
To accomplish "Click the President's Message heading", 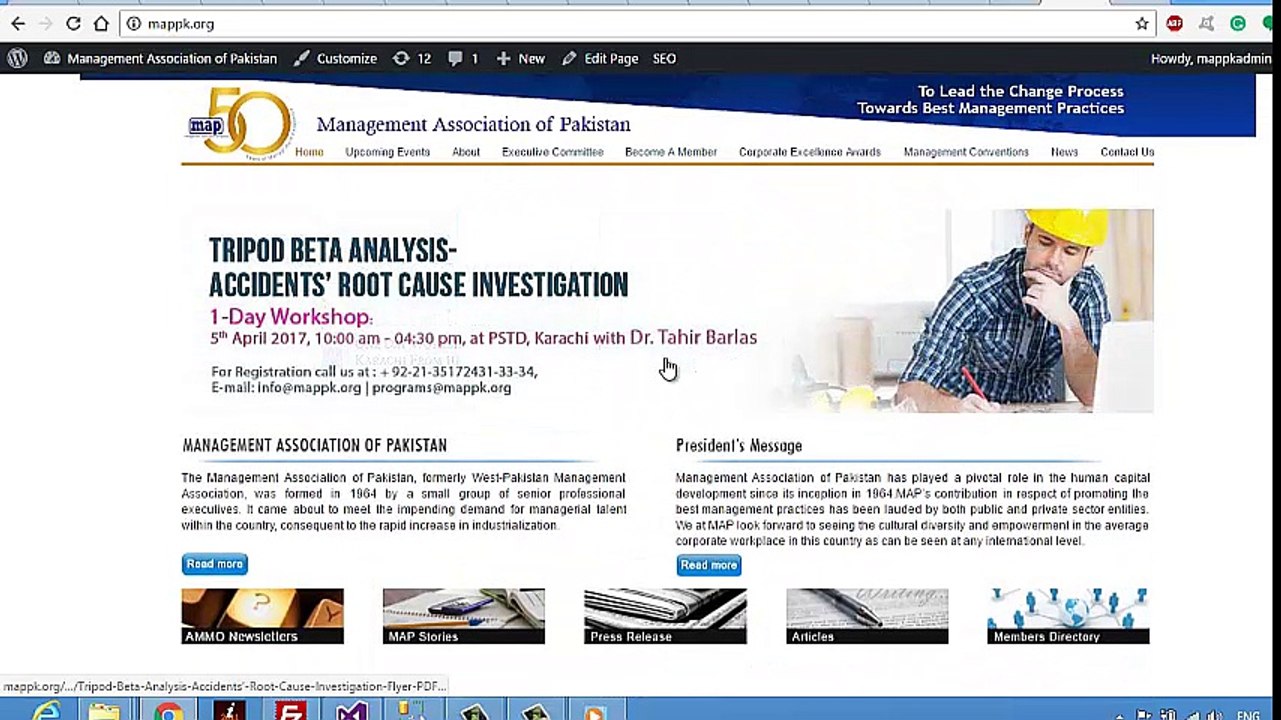I will pyautogui.click(x=739, y=446).
